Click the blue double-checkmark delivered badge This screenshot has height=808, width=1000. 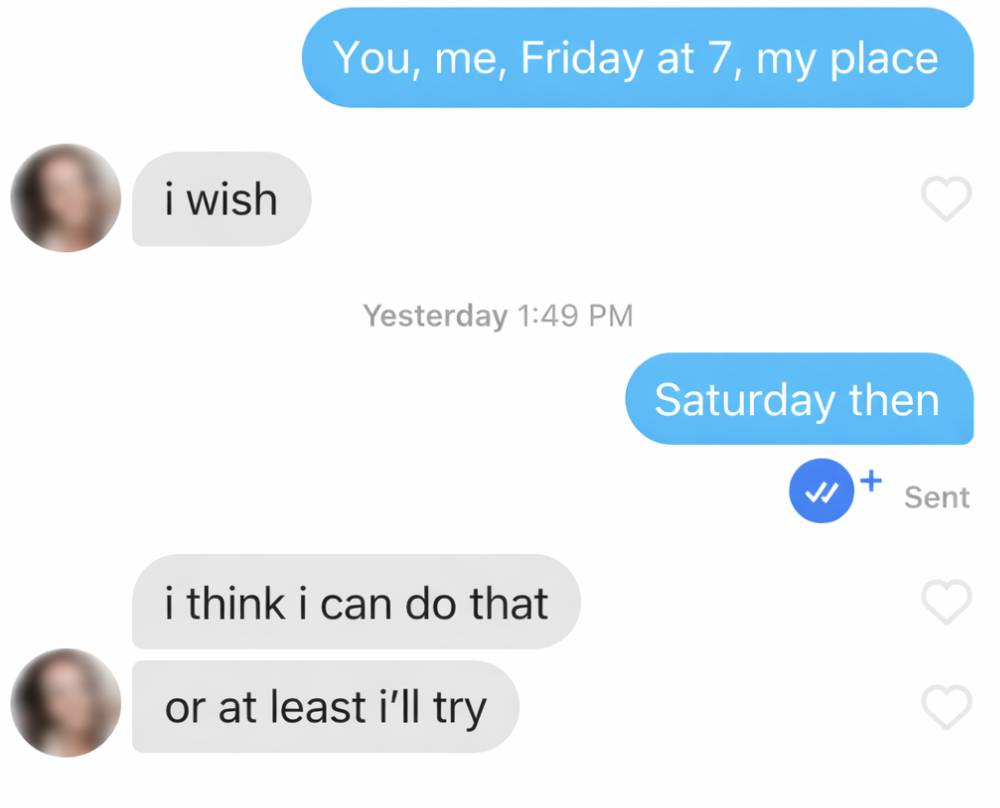coord(821,490)
